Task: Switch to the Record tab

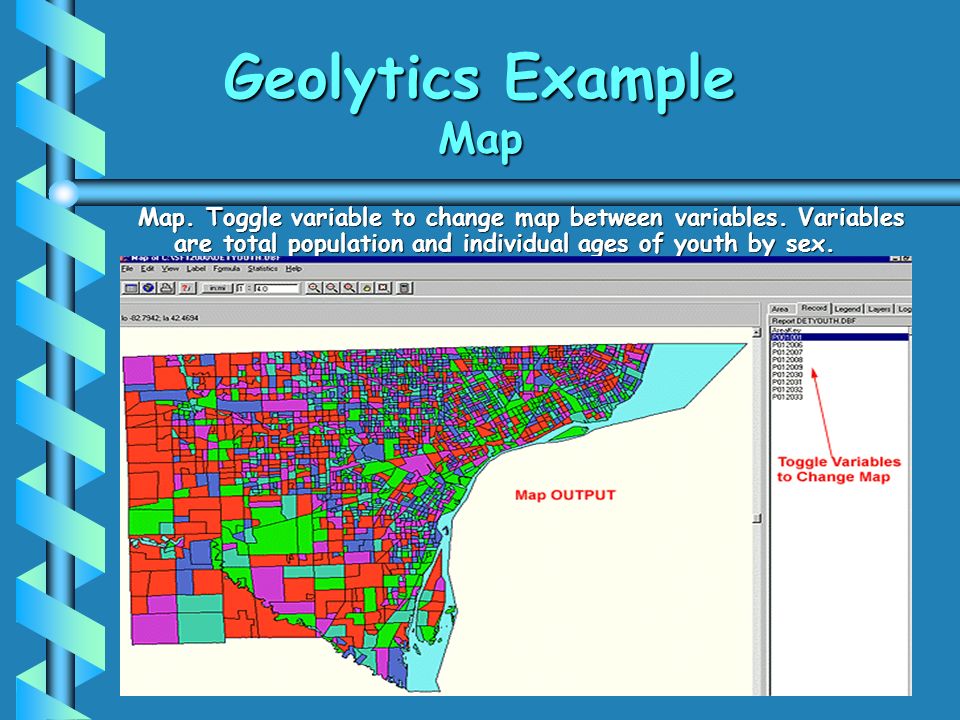Action: coord(814,308)
